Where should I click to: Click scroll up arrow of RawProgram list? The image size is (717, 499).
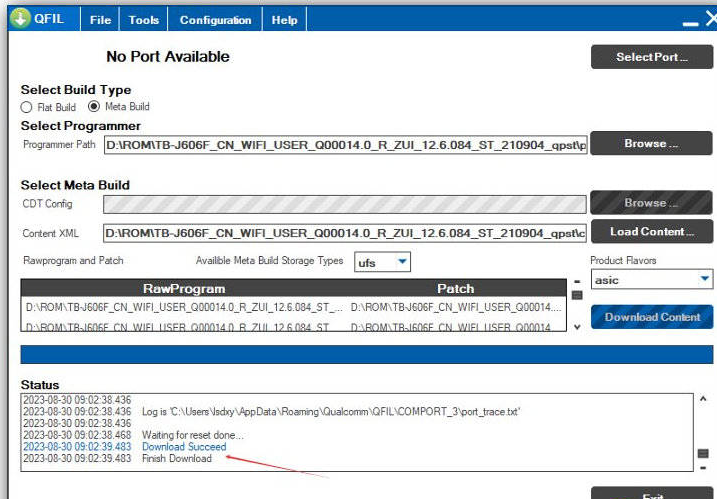pos(577,282)
